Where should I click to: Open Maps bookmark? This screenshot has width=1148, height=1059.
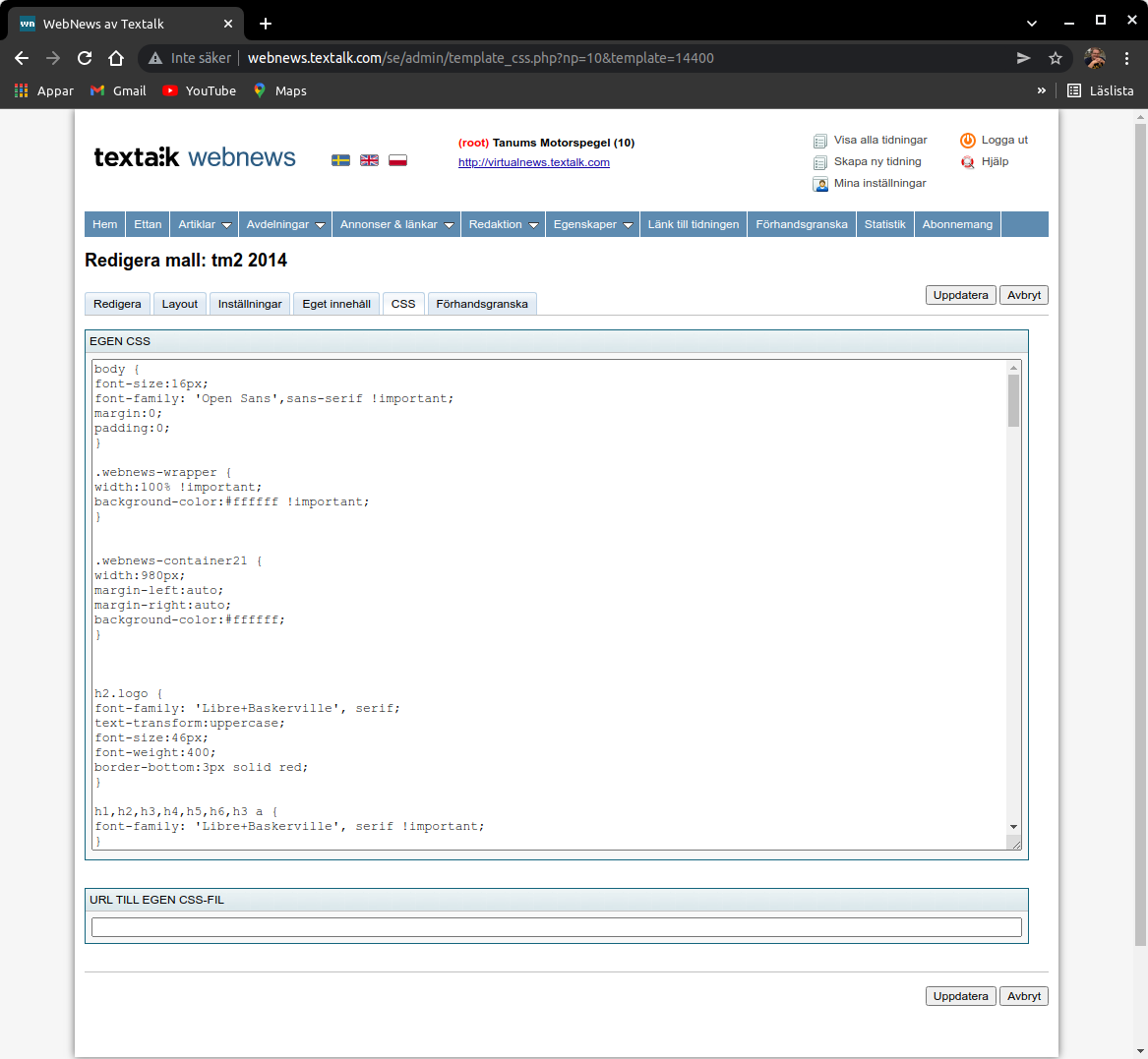(x=280, y=90)
